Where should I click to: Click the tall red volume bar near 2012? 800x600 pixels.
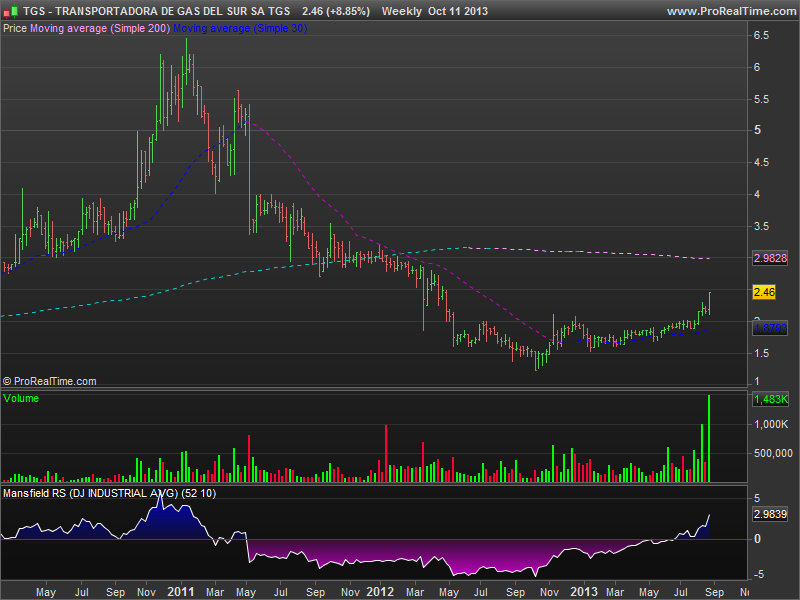(385, 455)
